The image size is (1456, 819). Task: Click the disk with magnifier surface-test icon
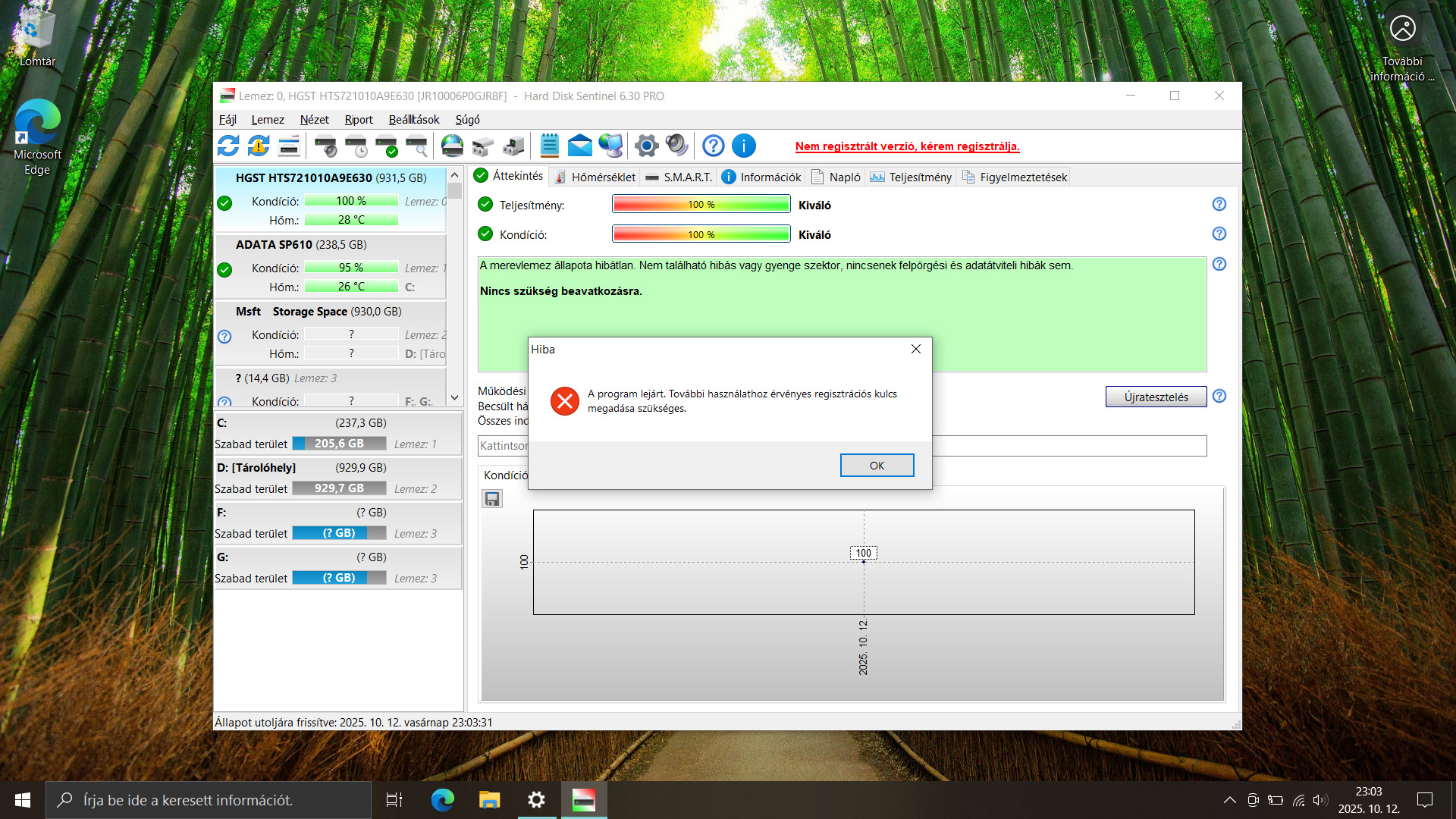coord(416,146)
